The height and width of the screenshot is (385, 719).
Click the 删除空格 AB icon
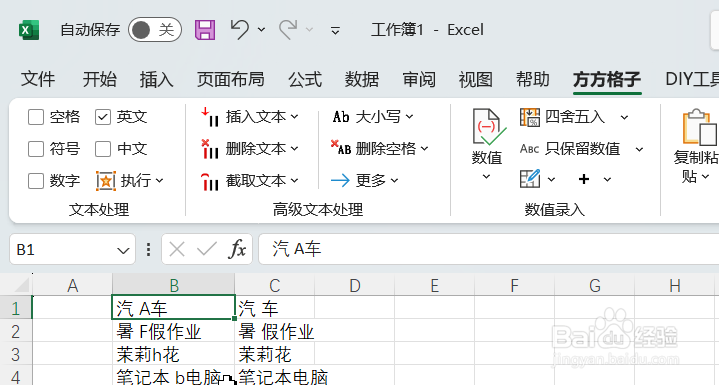click(341, 148)
